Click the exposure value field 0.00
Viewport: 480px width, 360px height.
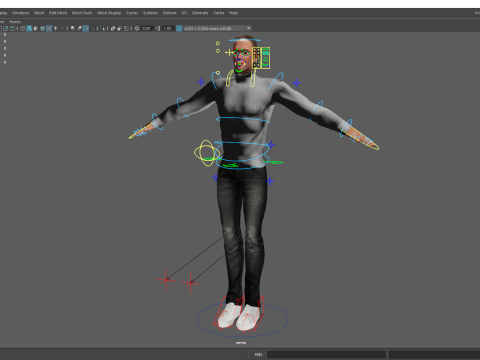click(x=147, y=28)
